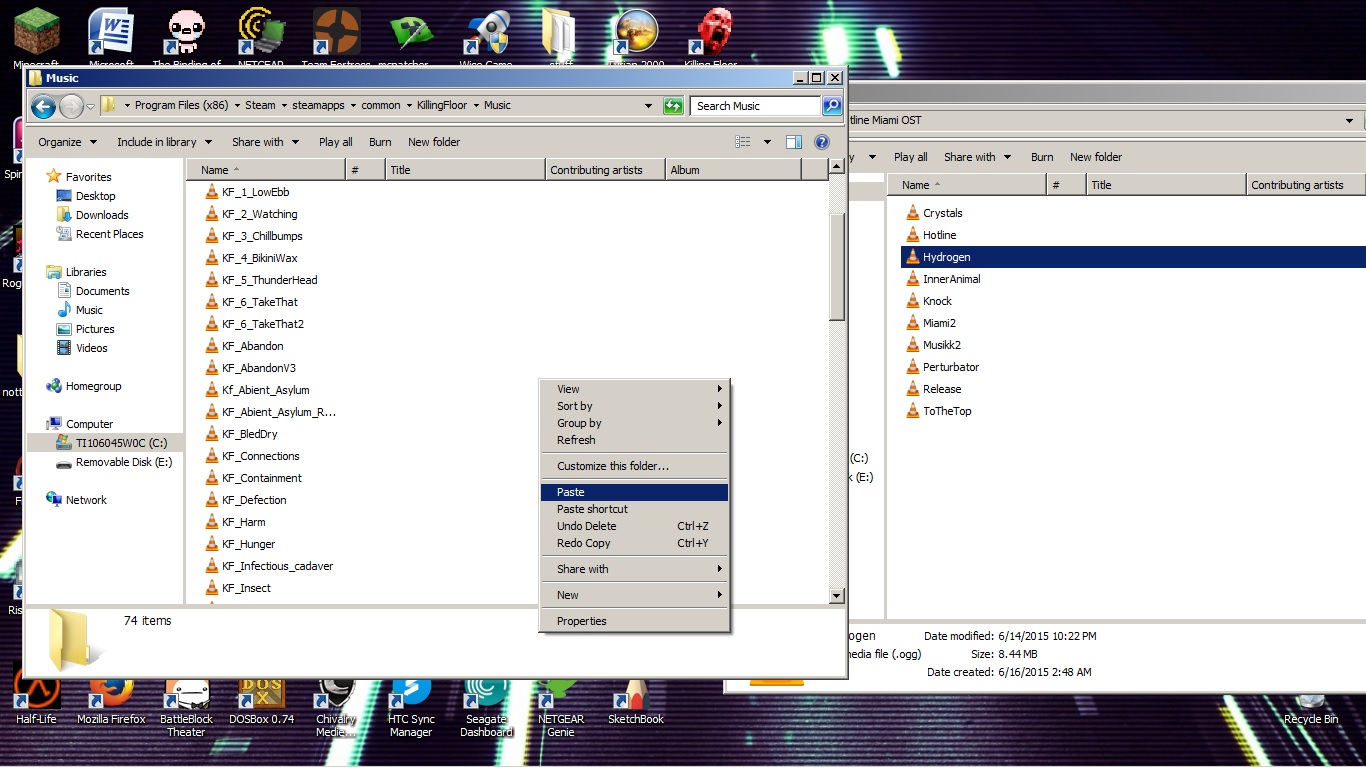Select the VLC icon beside KF_BledDry
The width and height of the screenshot is (1366, 768).
pyautogui.click(x=211, y=434)
